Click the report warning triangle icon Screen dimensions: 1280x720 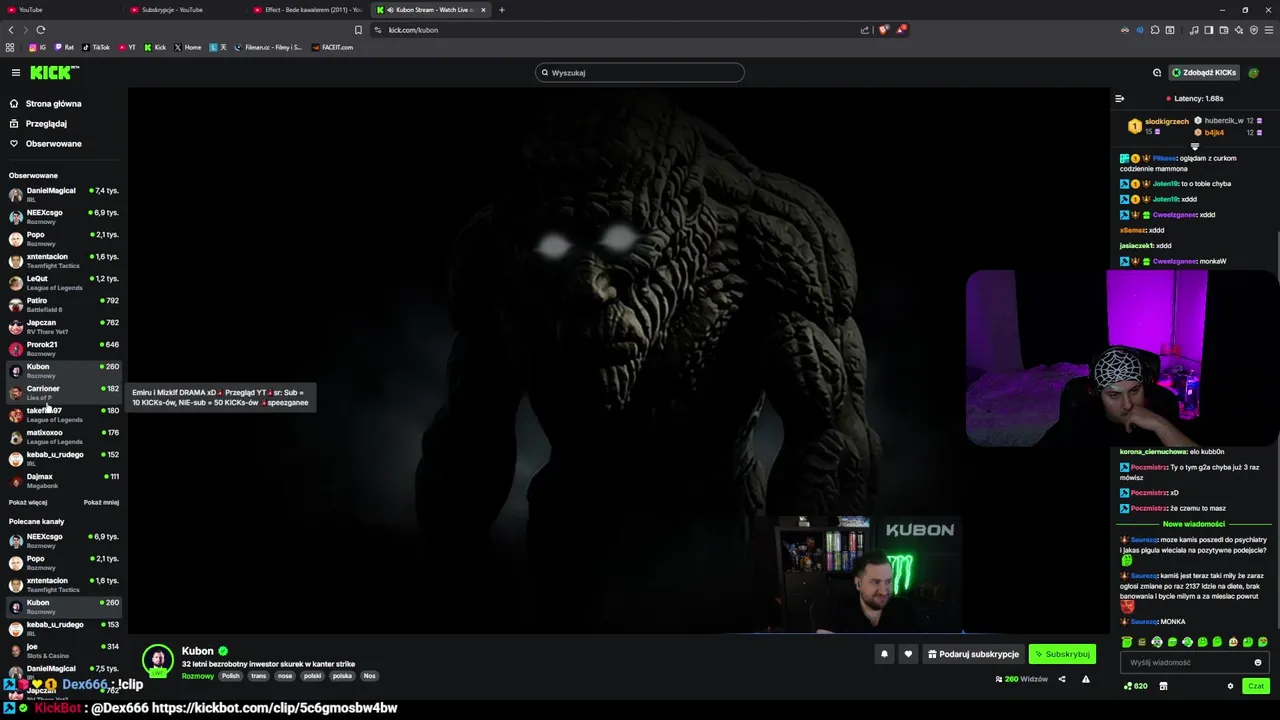pyautogui.click(x=1086, y=679)
